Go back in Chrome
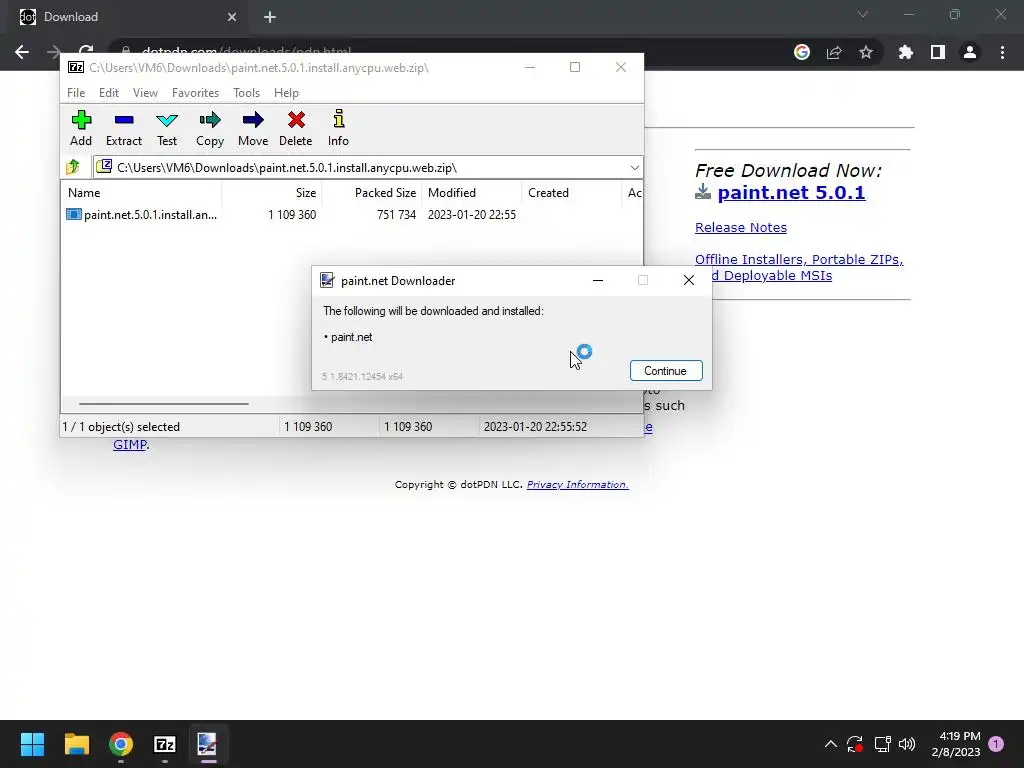The height and width of the screenshot is (768, 1024). (22, 52)
